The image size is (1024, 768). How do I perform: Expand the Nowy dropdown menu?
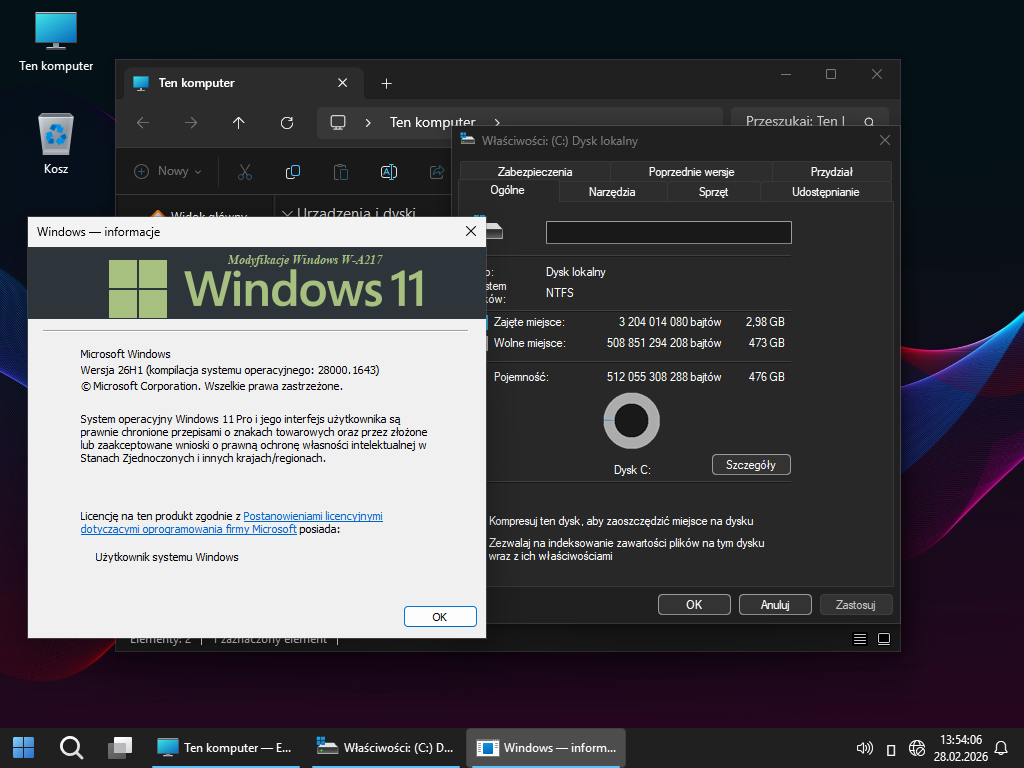[x=168, y=172]
